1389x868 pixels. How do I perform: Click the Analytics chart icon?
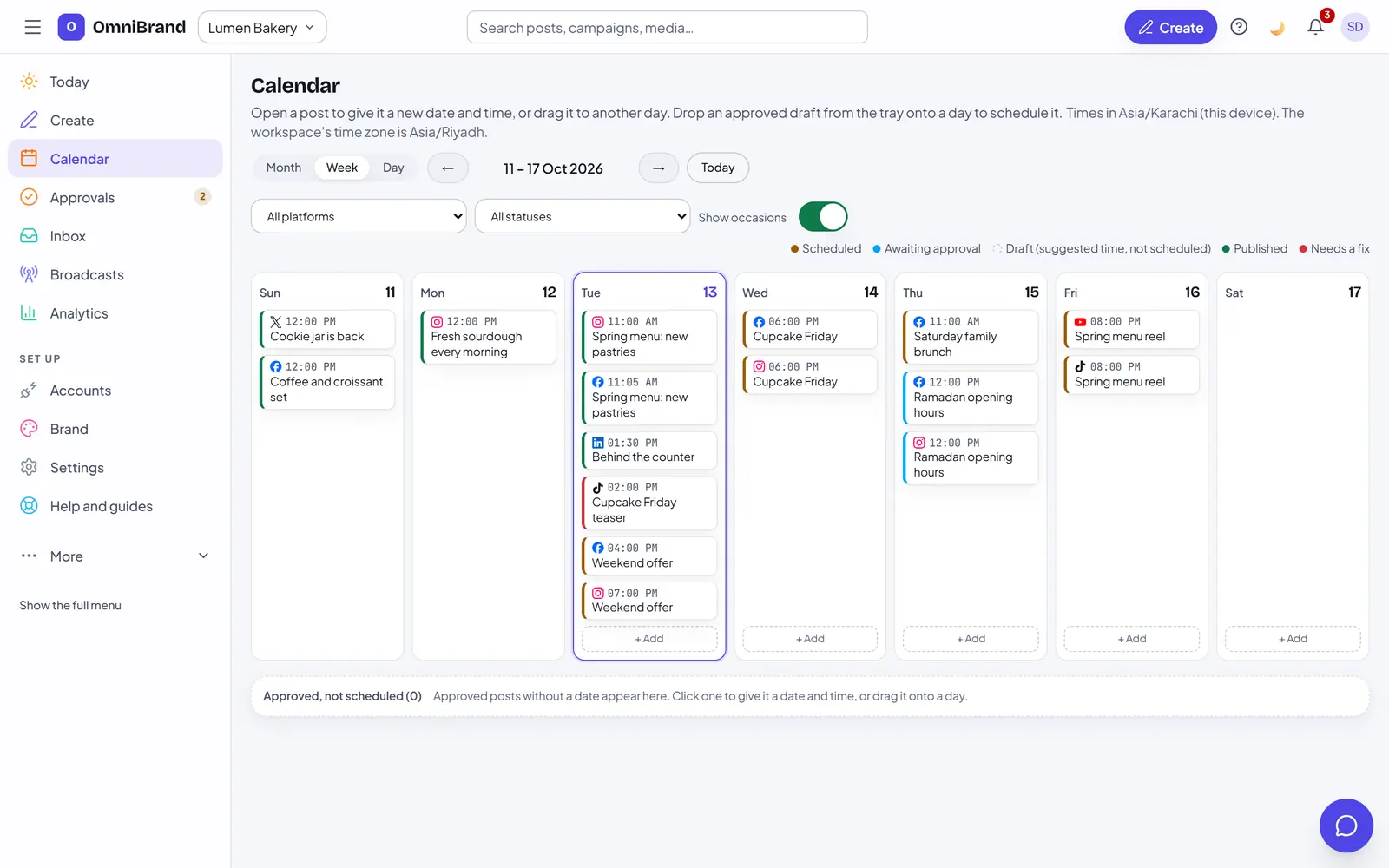pos(29,313)
